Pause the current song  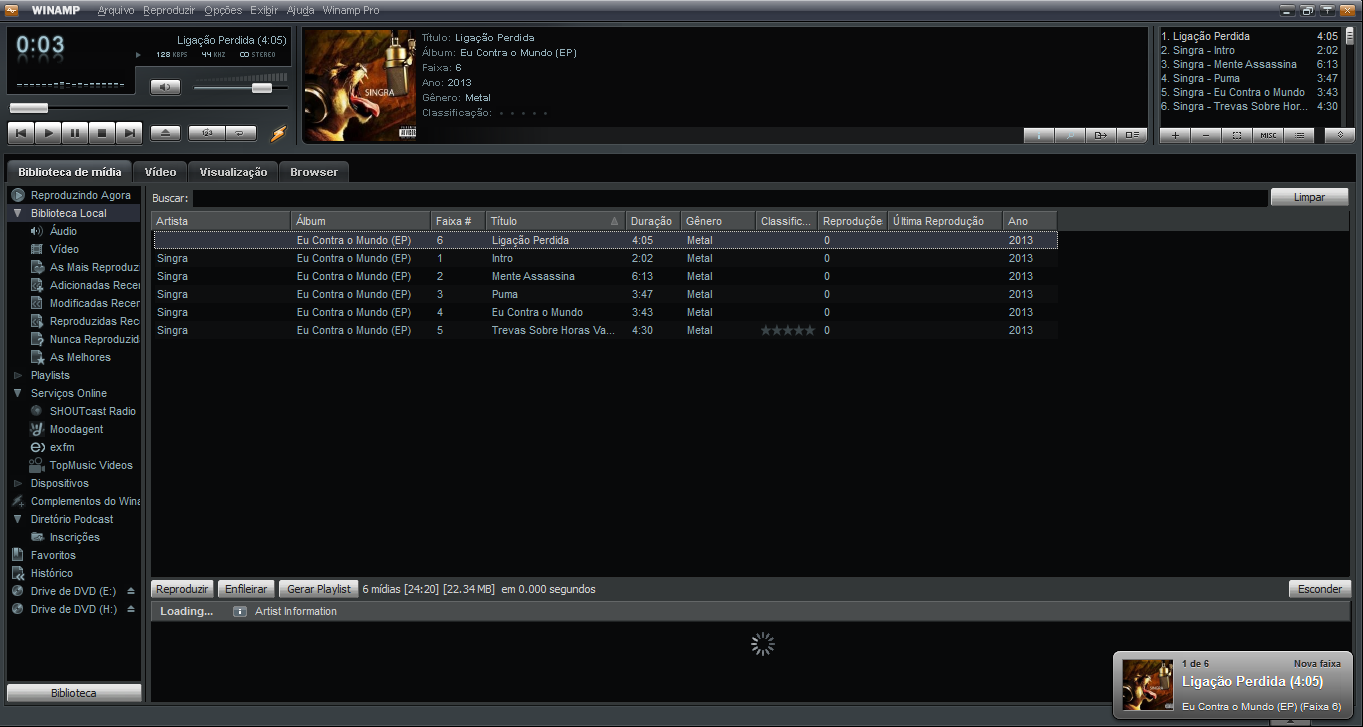coord(75,133)
